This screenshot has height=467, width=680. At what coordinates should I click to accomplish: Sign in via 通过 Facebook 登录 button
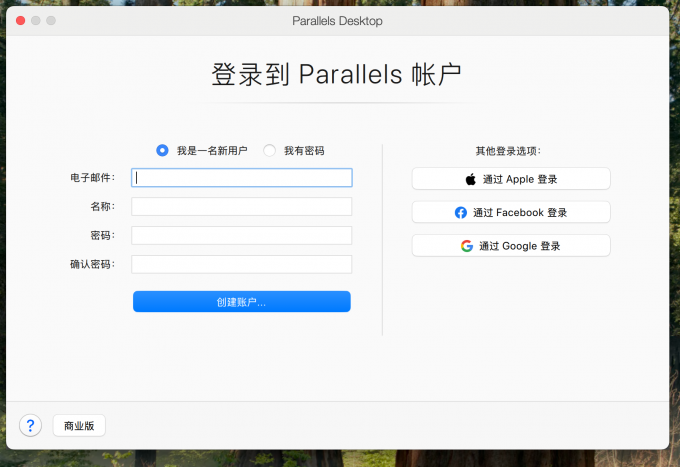511,212
